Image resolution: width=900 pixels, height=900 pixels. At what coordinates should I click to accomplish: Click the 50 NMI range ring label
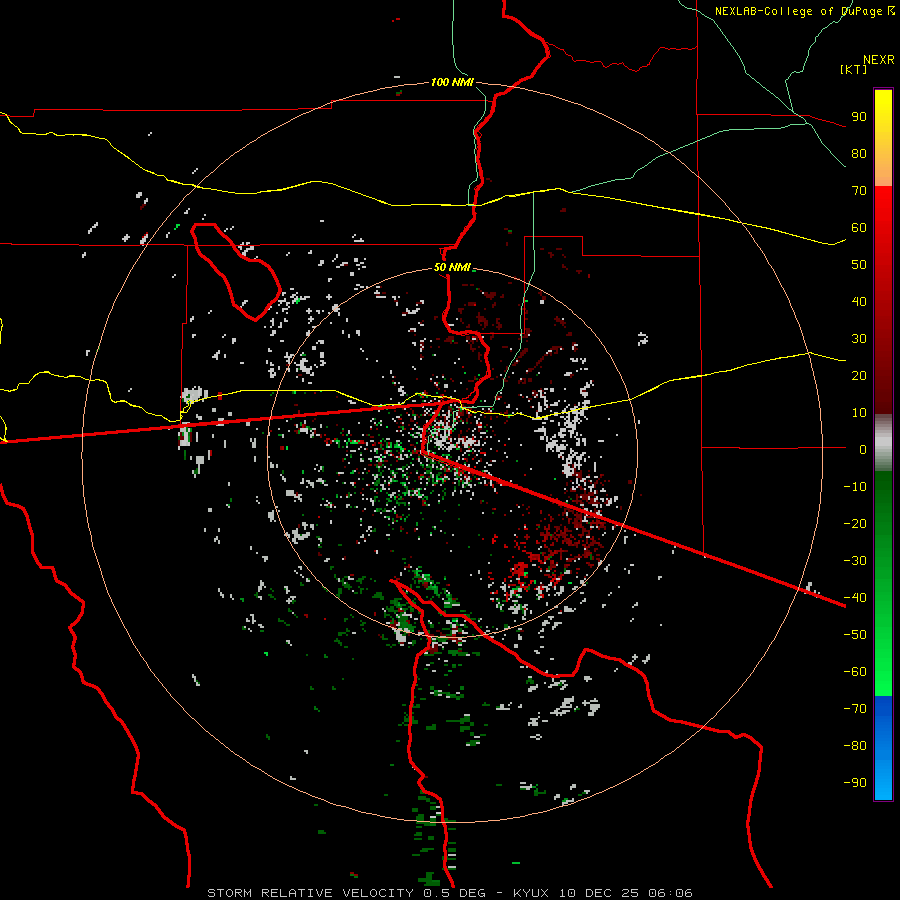coord(452,267)
